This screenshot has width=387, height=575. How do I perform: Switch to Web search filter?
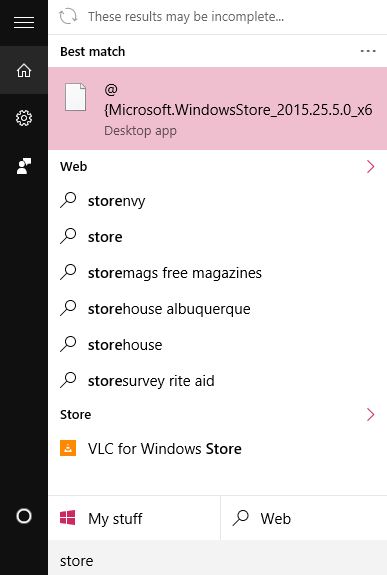point(304,518)
